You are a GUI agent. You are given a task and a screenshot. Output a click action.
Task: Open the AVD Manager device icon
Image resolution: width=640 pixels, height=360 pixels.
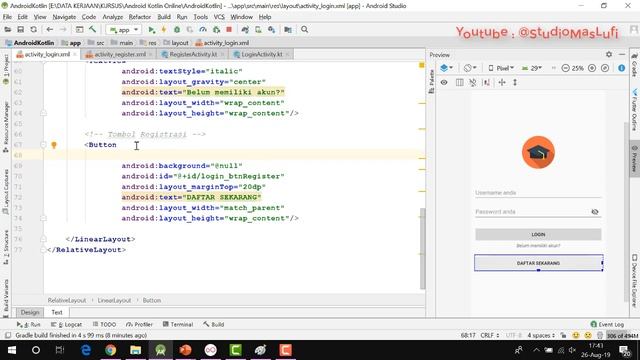coord(258,29)
